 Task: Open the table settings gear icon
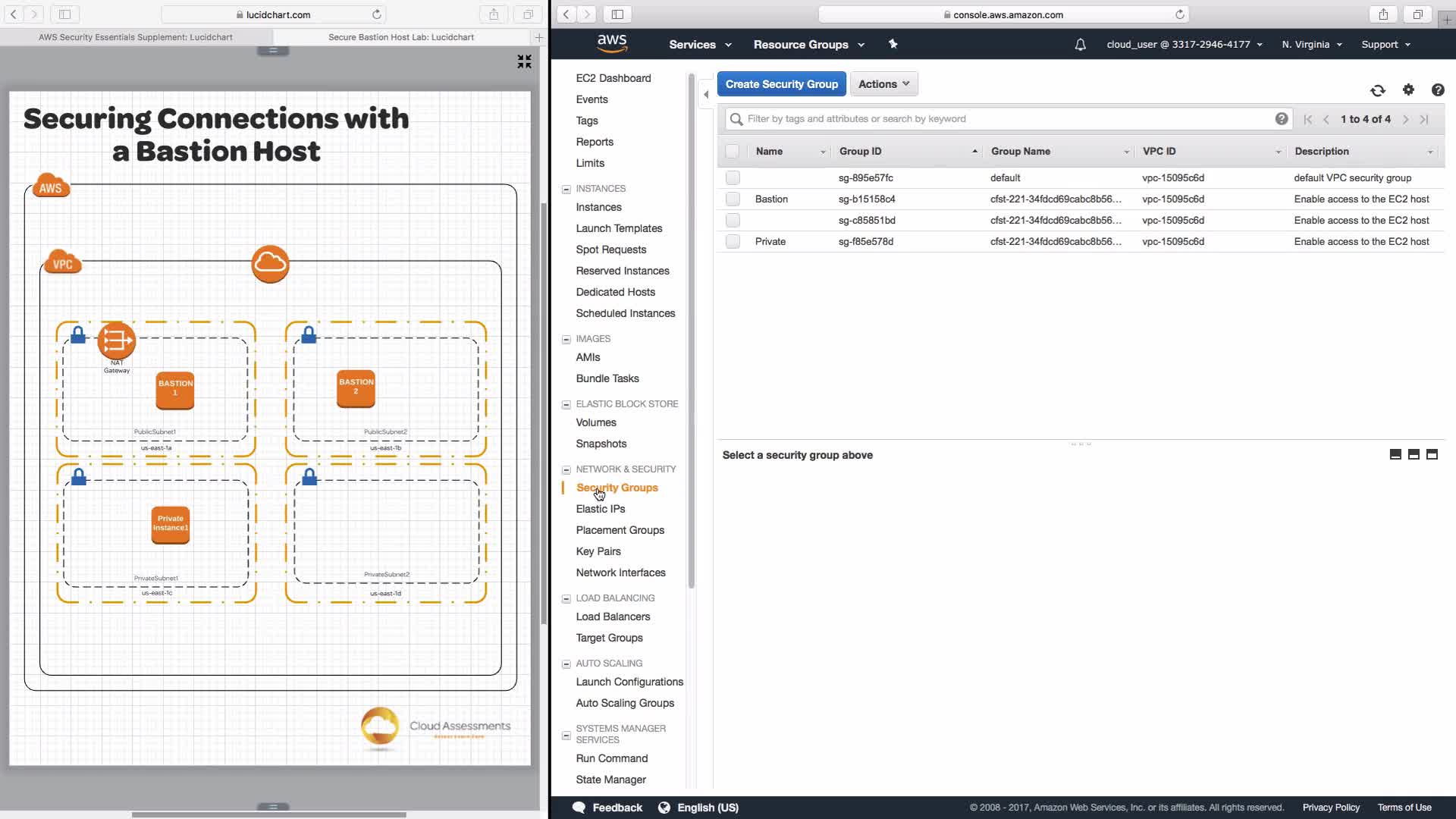1408,89
